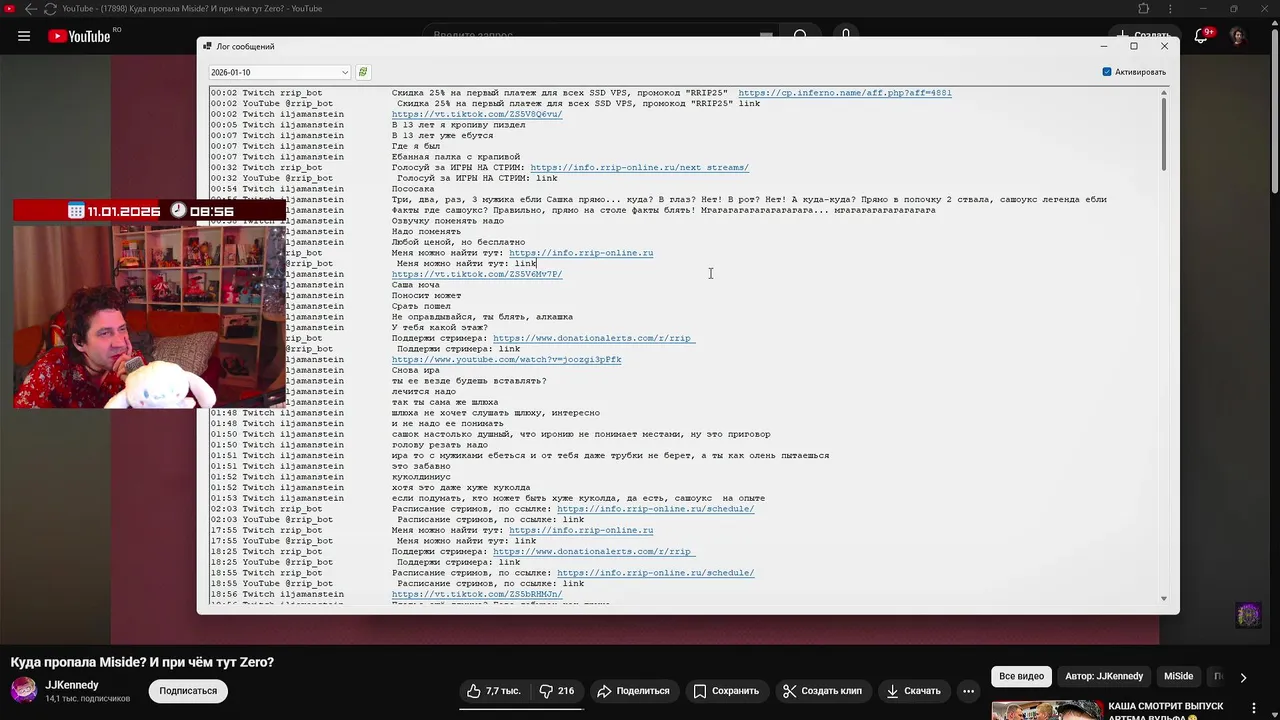Click the 'голову резать надо' message

(x=440, y=445)
